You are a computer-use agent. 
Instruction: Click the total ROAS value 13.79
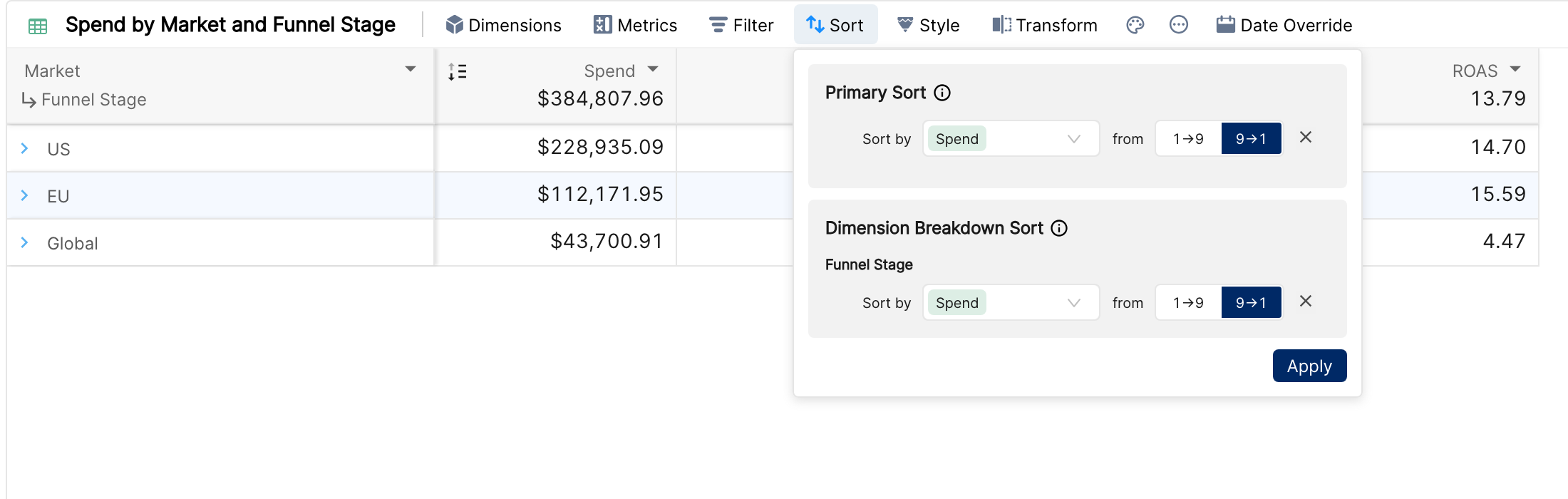tap(1498, 98)
